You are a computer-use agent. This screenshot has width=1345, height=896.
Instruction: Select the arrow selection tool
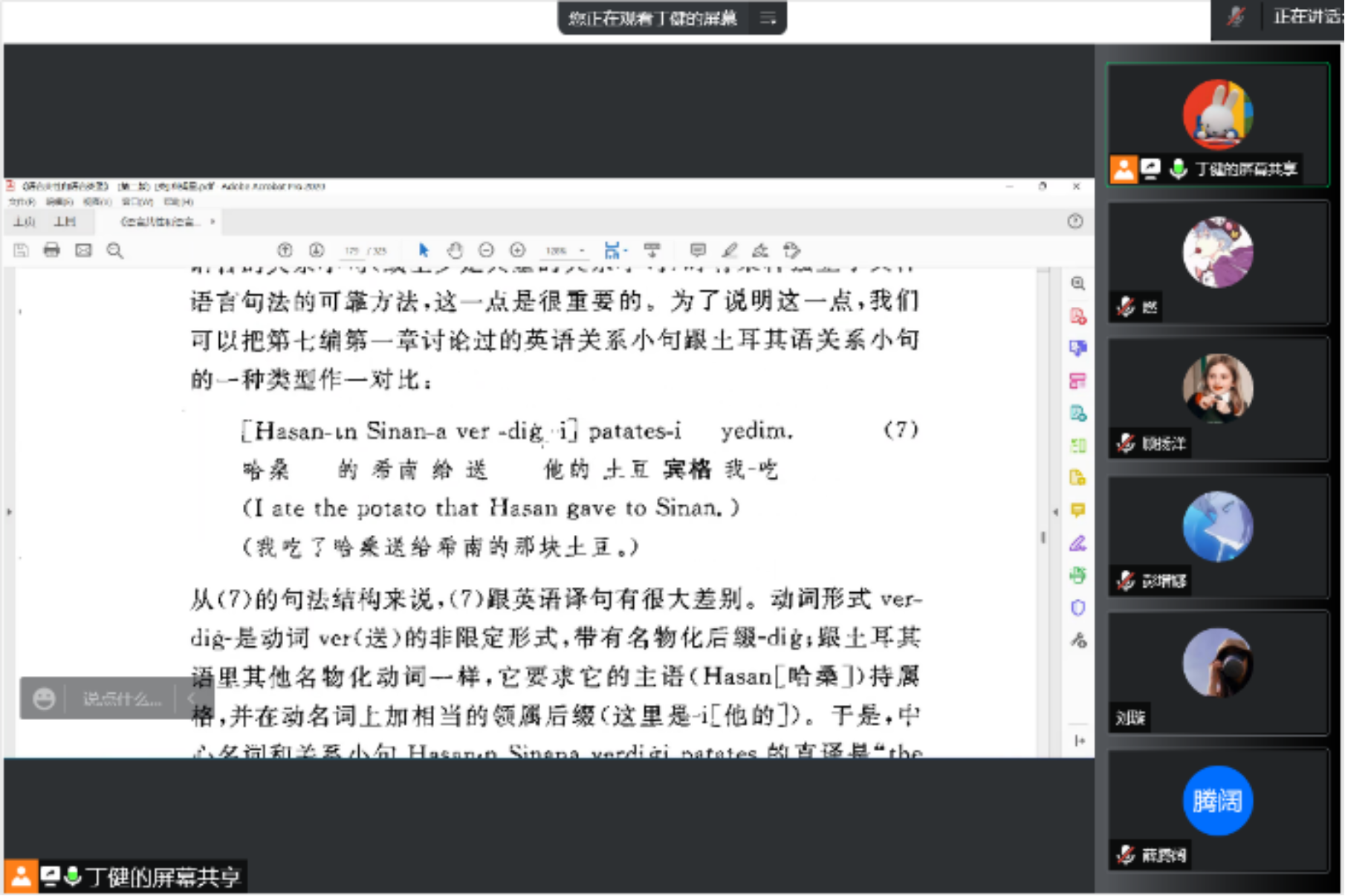point(424,250)
